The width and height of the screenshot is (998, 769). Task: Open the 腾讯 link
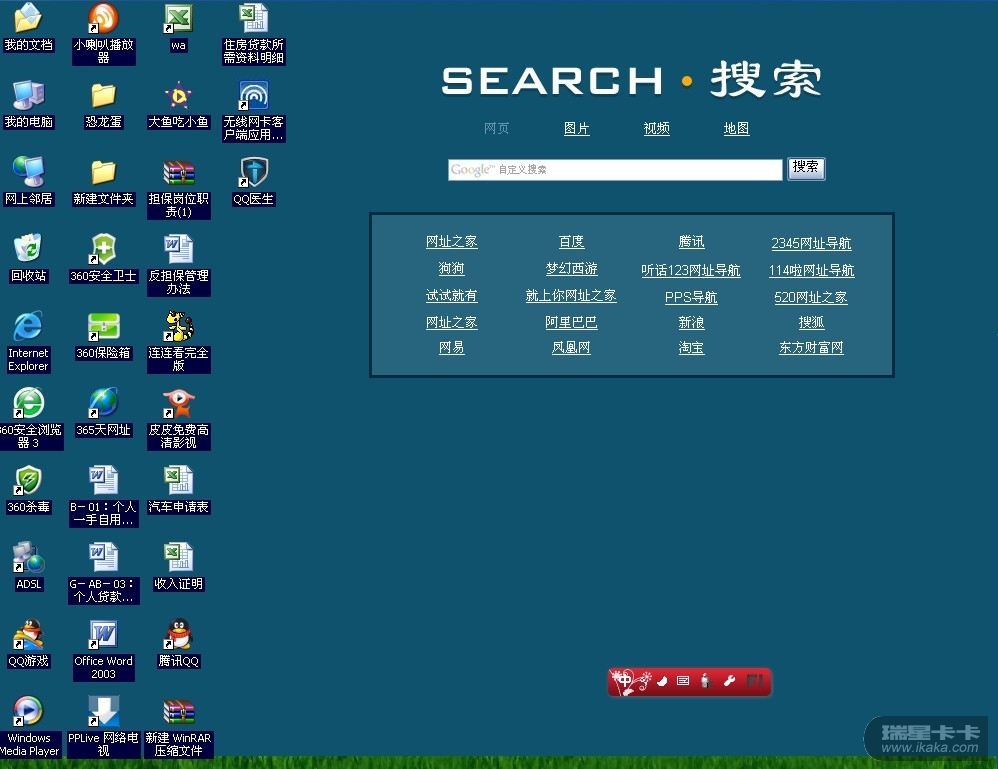pyautogui.click(x=691, y=242)
